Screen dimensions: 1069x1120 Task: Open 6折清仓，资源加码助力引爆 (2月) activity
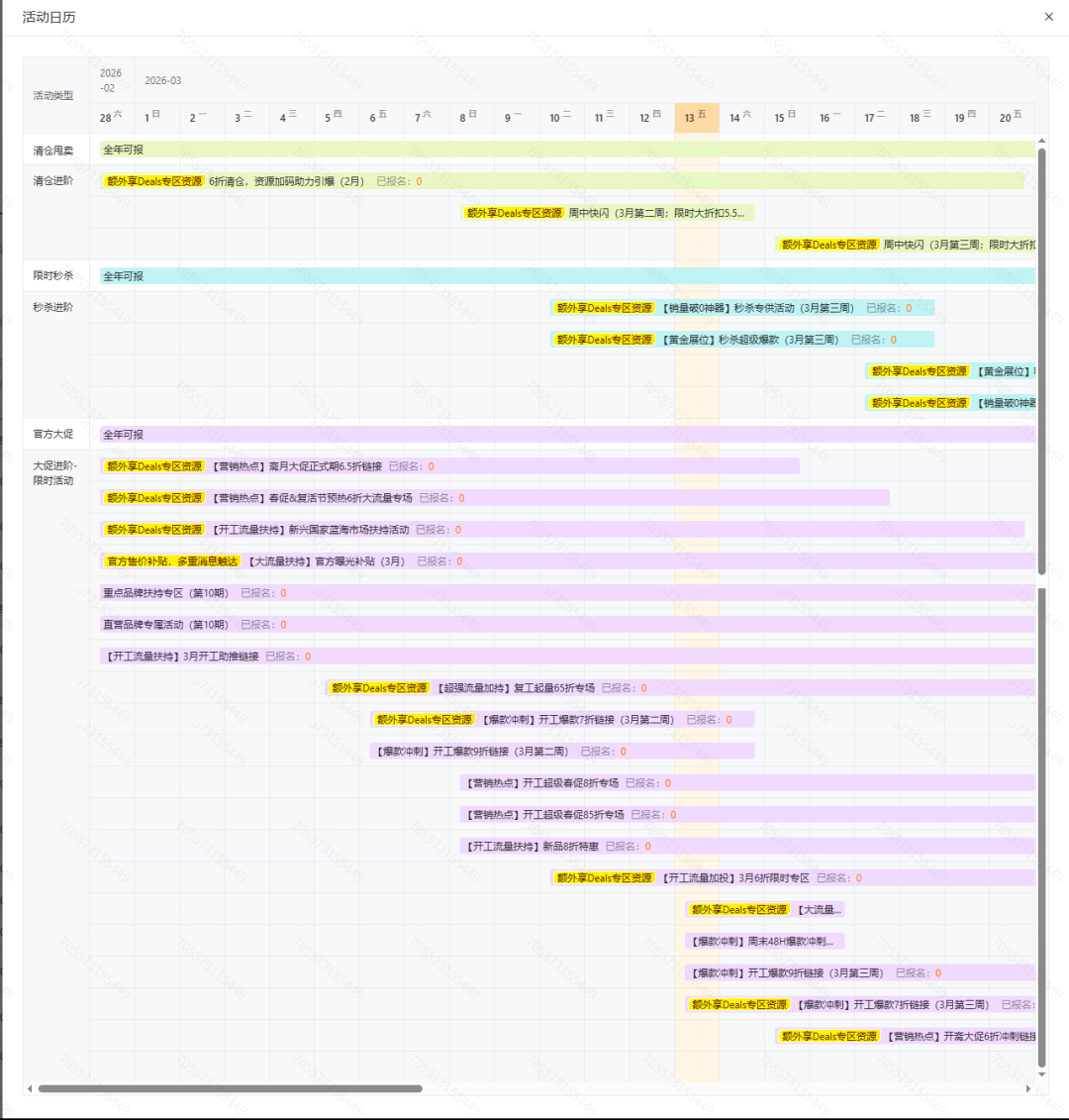[x=562, y=181]
